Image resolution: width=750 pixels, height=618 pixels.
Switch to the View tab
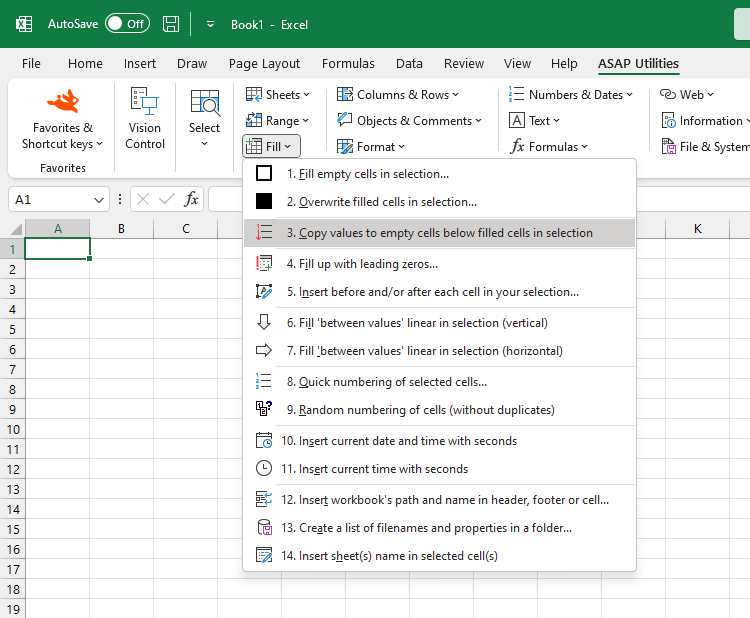(x=517, y=64)
